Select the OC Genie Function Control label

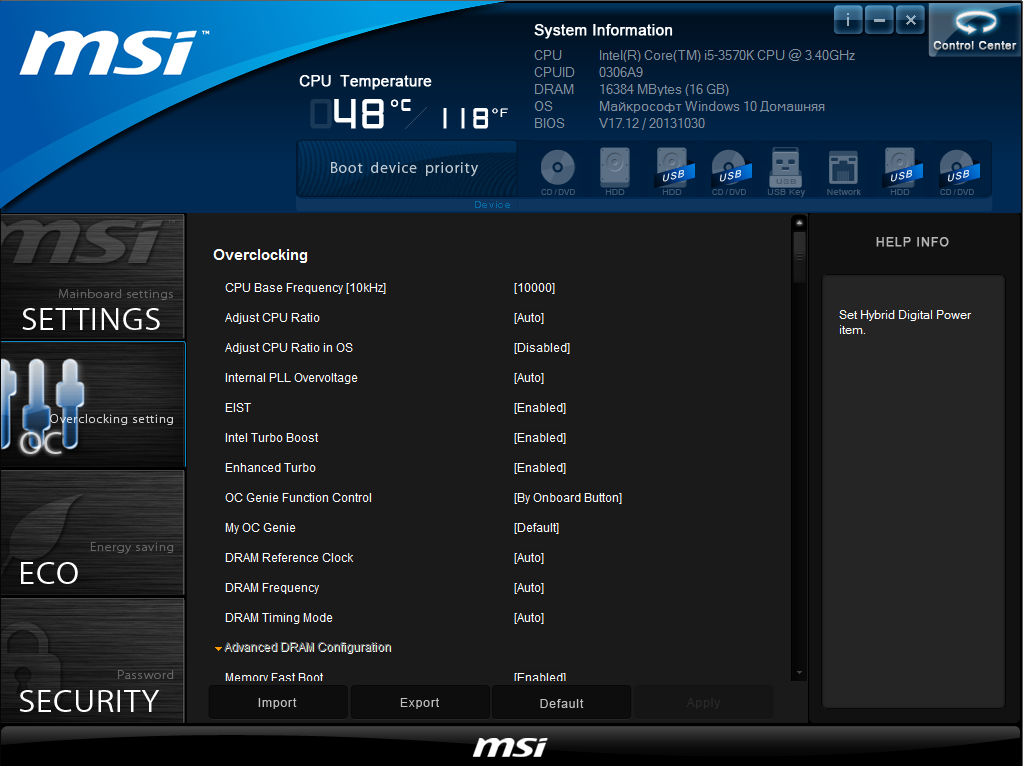tap(298, 498)
